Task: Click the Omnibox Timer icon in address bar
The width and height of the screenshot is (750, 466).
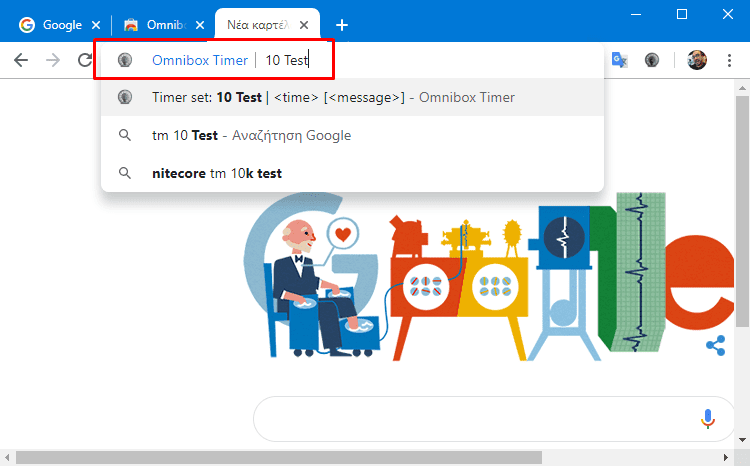Action: point(125,60)
